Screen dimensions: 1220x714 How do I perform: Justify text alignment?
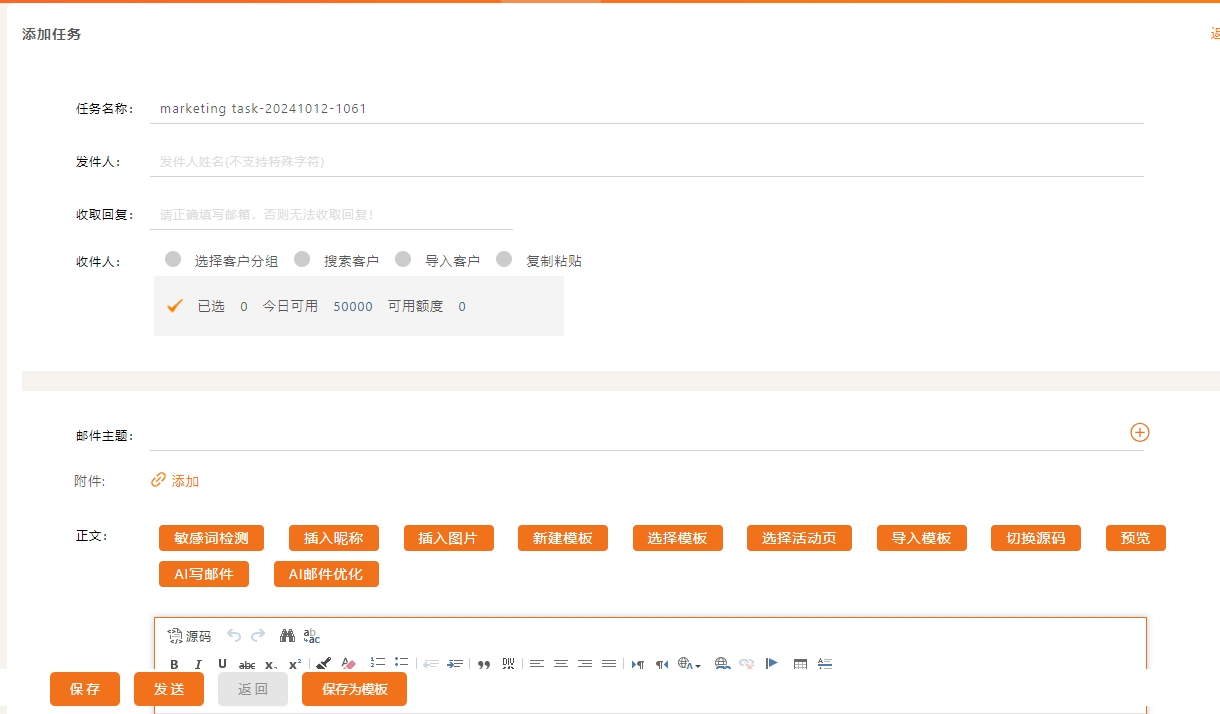coord(609,663)
